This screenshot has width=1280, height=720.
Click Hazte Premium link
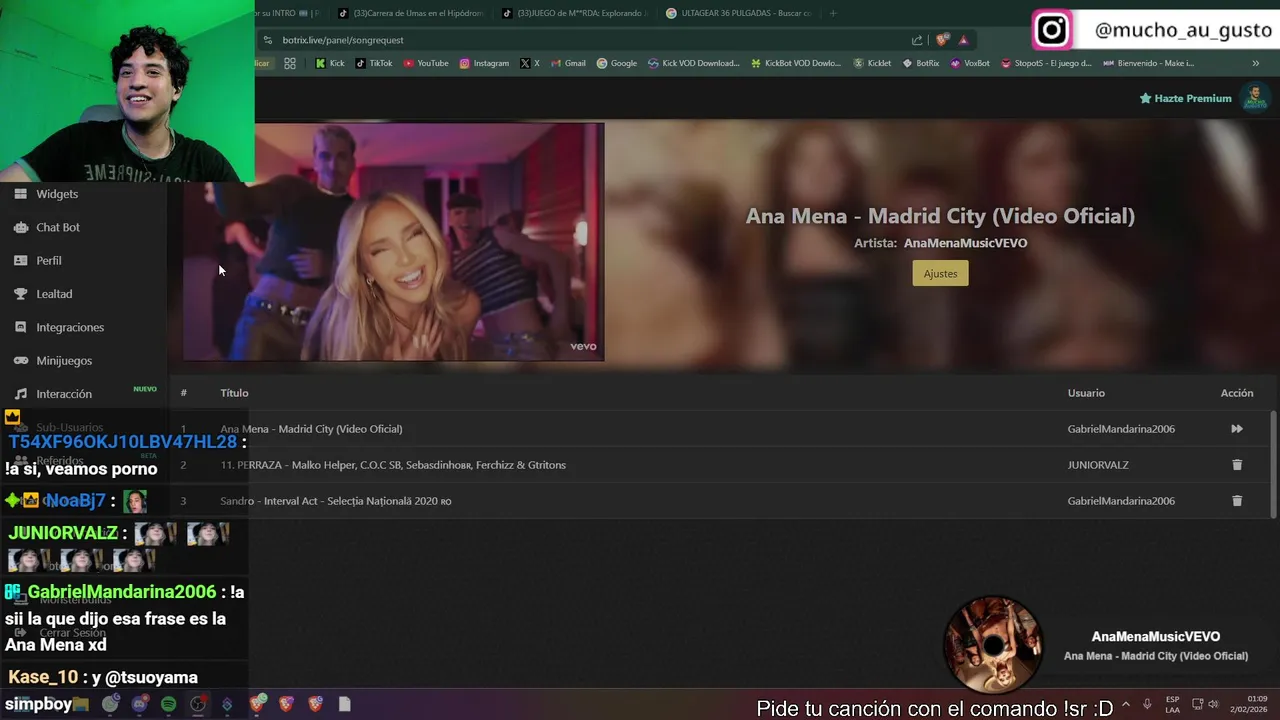(1185, 98)
